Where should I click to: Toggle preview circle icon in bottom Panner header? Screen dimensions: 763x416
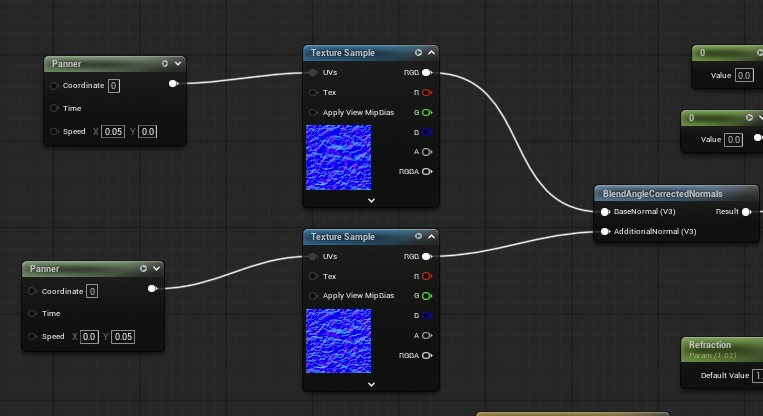(x=144, y=269)
